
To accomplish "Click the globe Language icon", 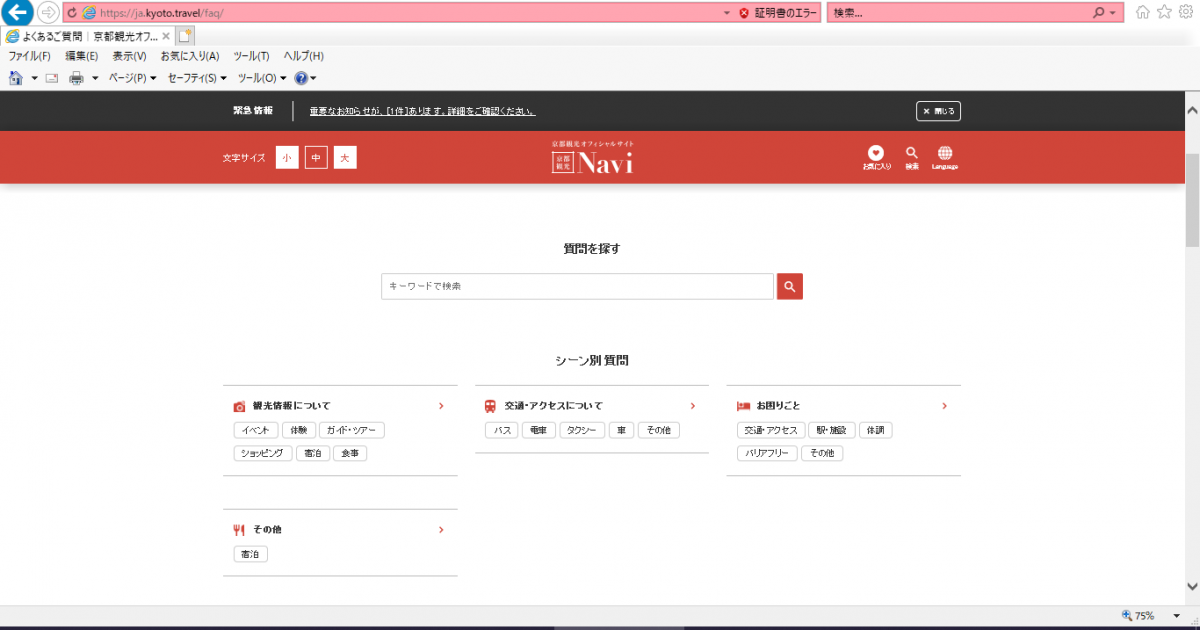I will tap(944, 154).
